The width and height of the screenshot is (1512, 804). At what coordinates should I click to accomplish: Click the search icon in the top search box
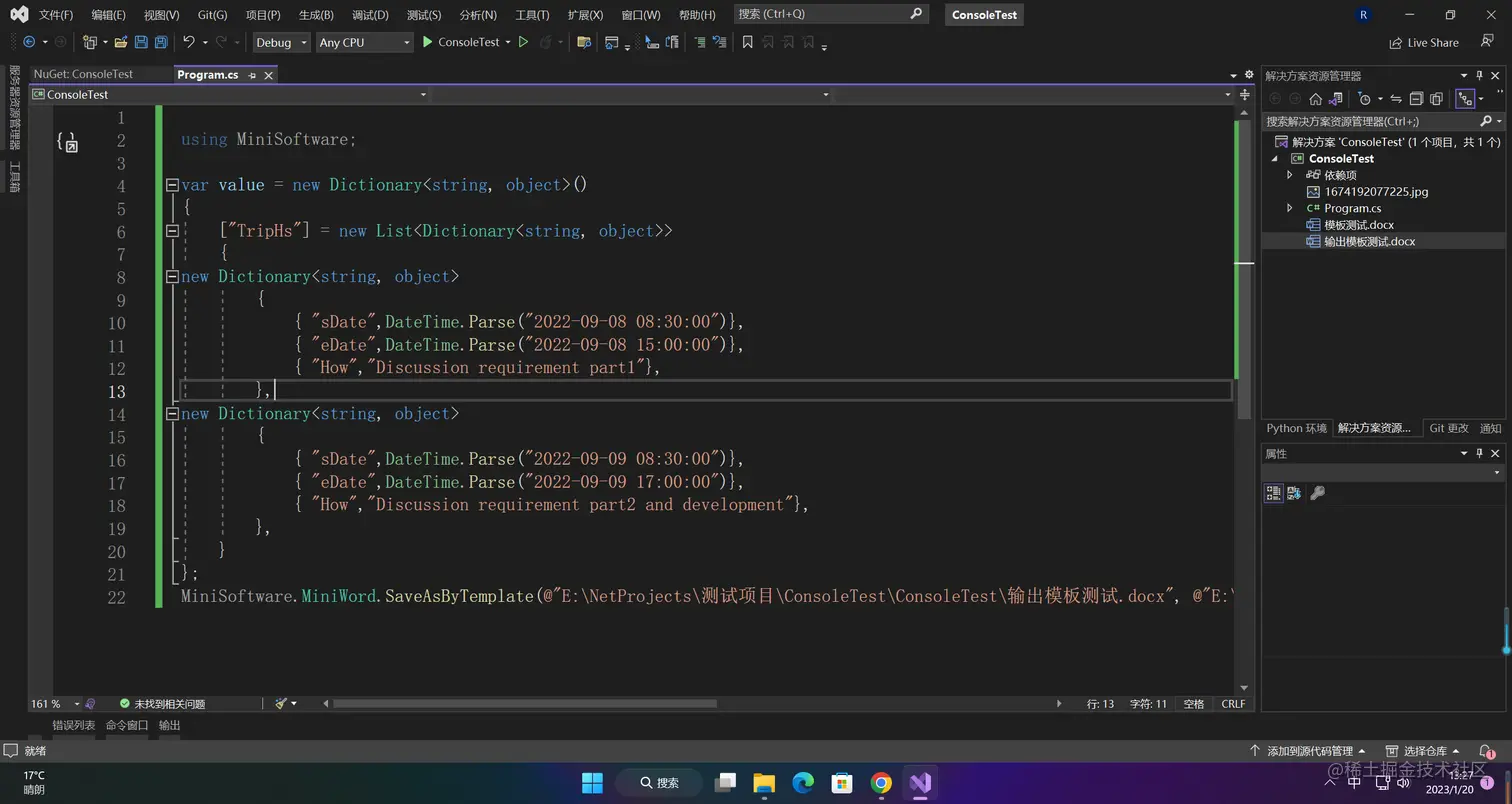(916, 14)
